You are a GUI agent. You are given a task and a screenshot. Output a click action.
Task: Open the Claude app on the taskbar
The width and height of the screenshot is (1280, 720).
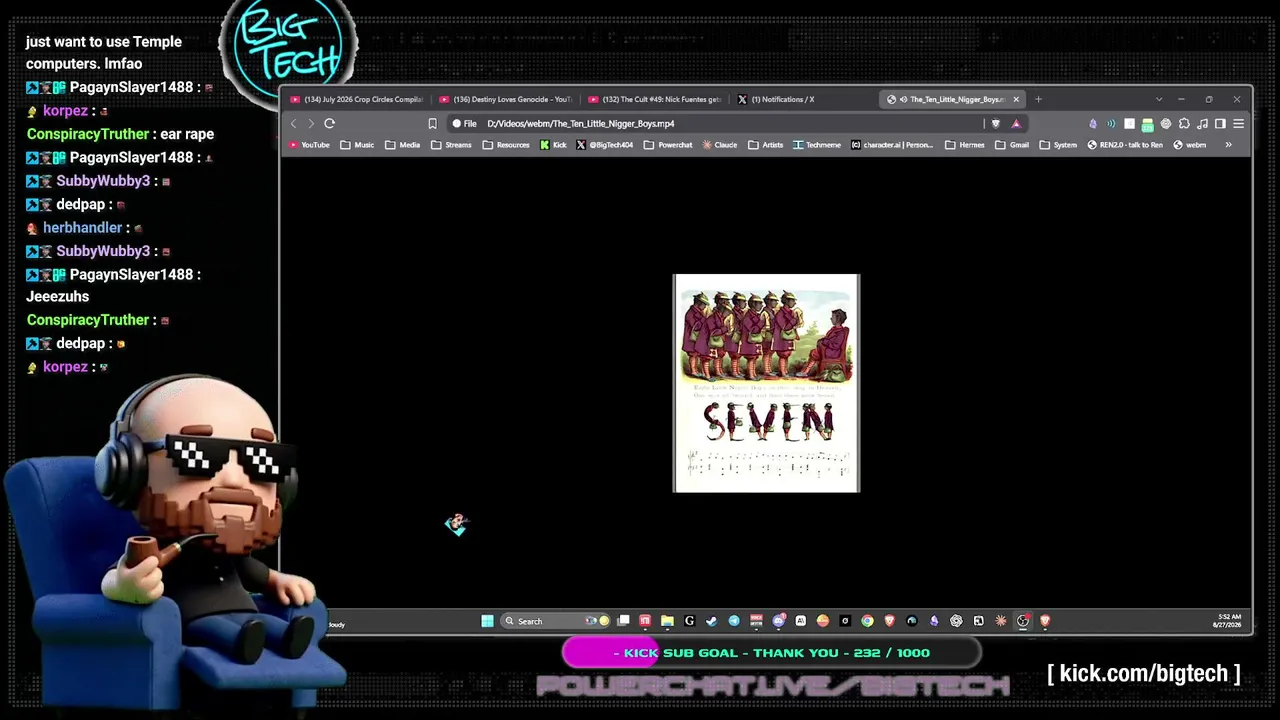[x=1001, y=621]
